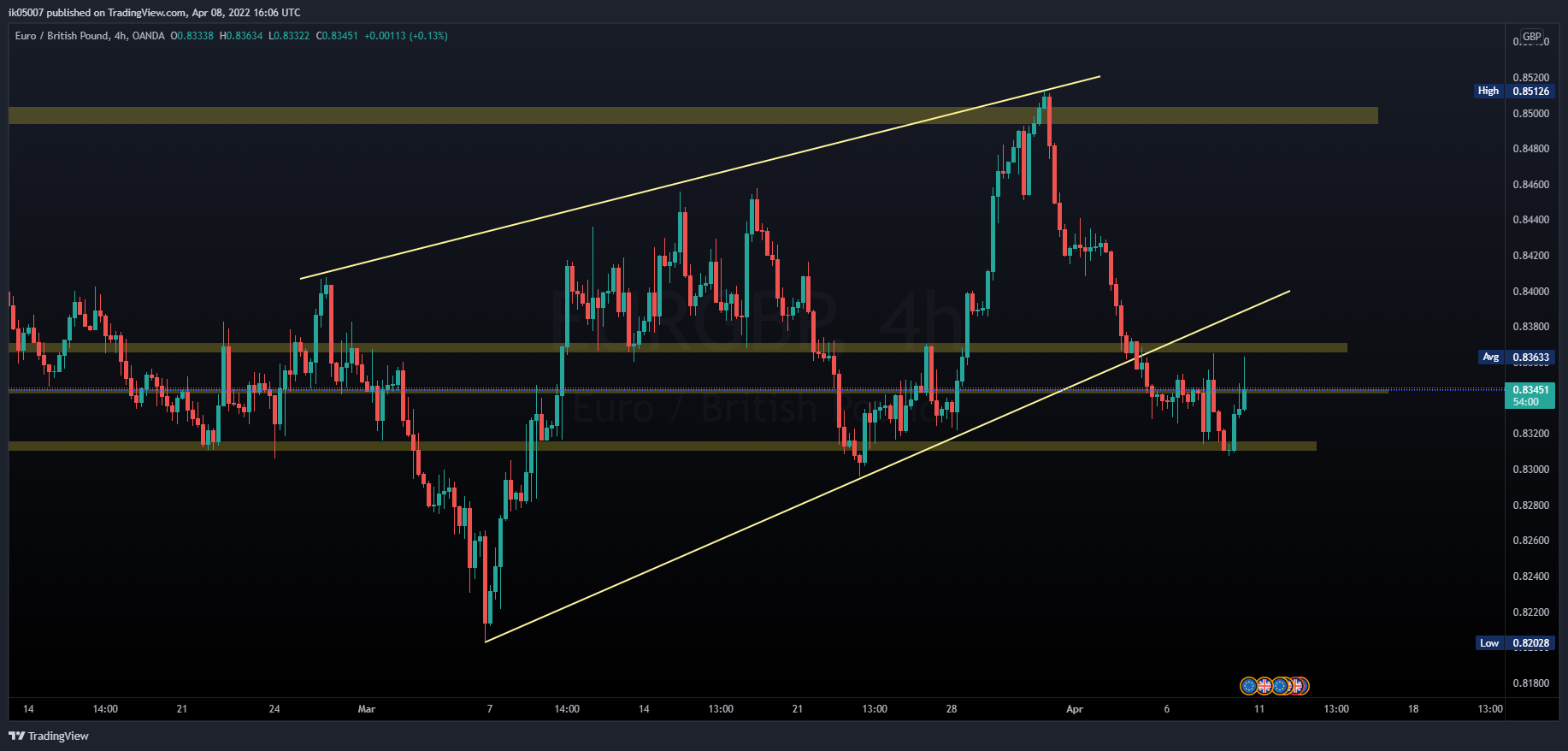Select the bottom olive support zone near 0.83100

[663, 446]
